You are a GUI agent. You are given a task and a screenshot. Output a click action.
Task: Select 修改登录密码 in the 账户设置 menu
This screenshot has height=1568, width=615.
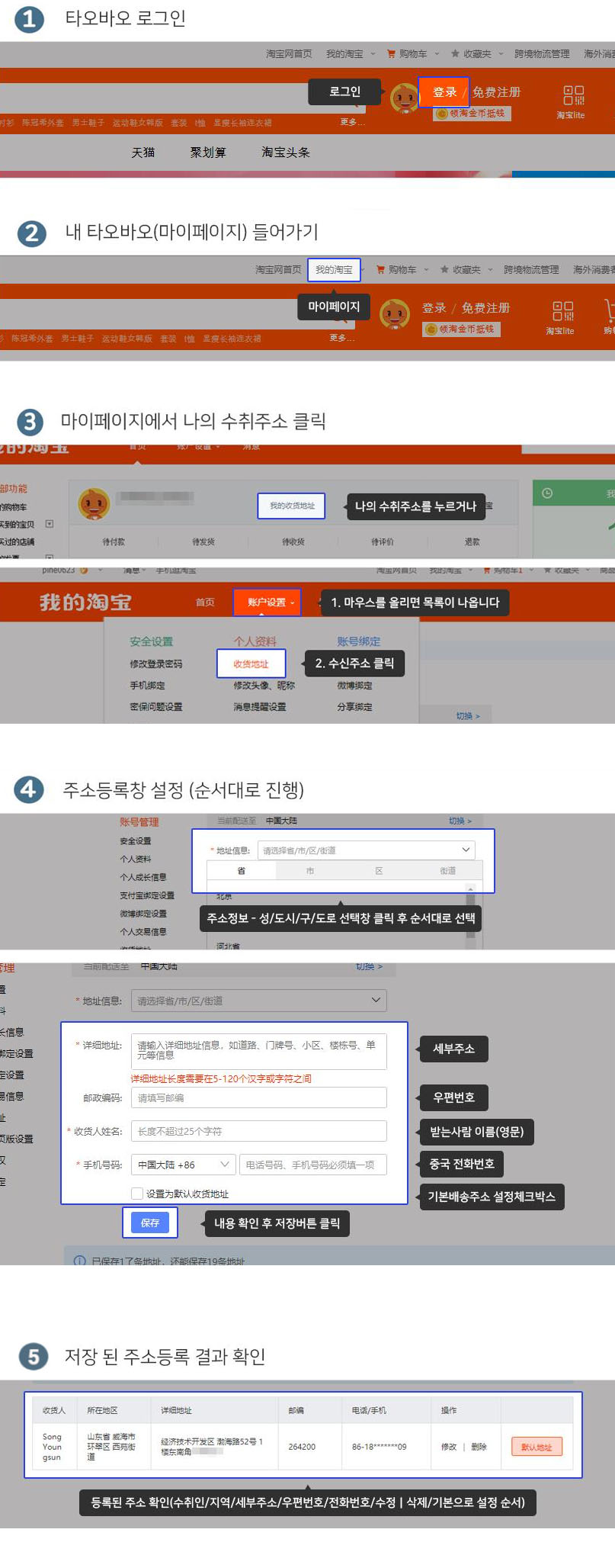pyautogui.click(x=156, y=664)
